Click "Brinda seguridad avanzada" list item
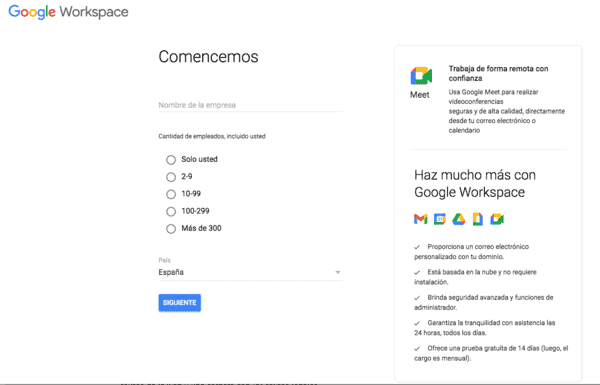The height and width of the screenshot is (385, 600). 484,302
